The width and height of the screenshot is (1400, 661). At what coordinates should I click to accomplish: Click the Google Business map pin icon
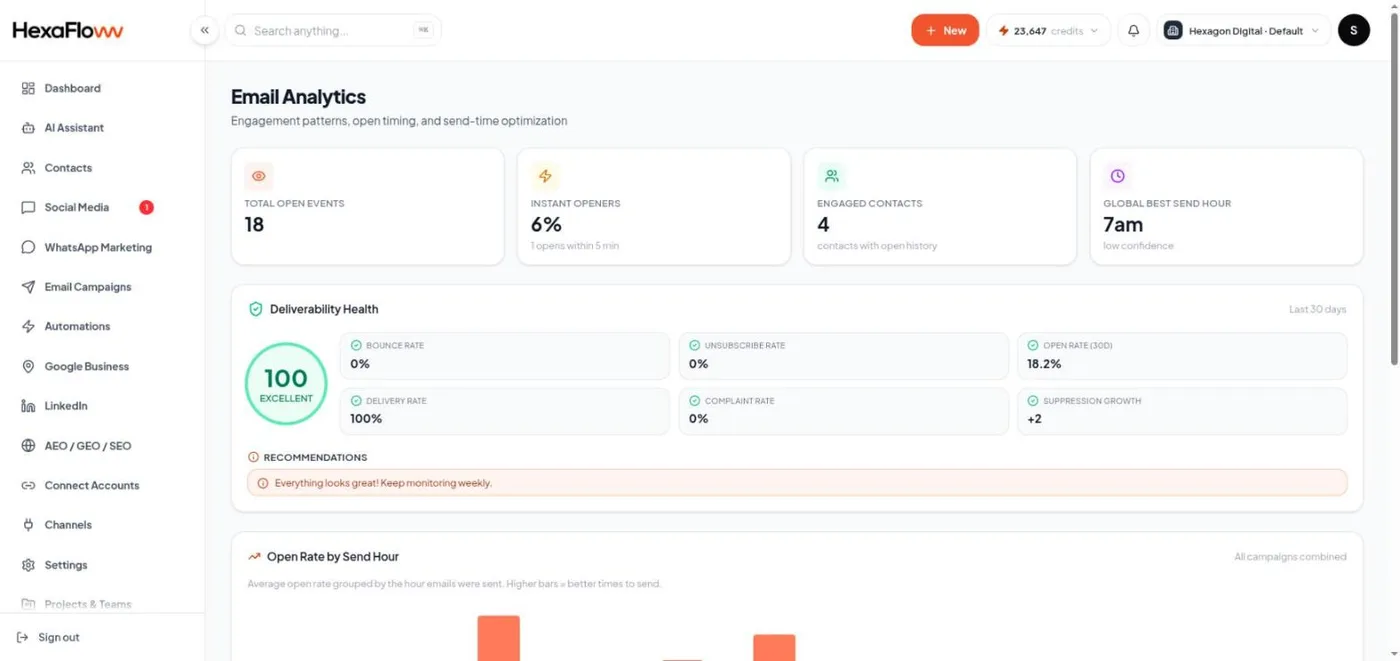point(28,366)
